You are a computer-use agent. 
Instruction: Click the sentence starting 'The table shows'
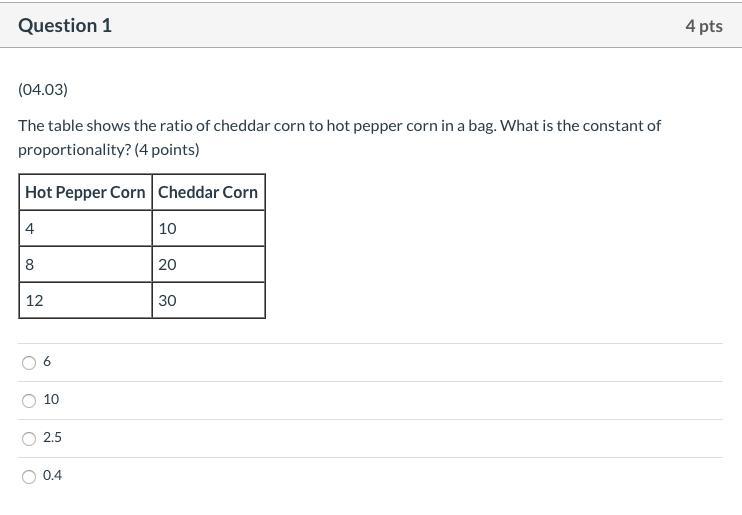[339, 137]
